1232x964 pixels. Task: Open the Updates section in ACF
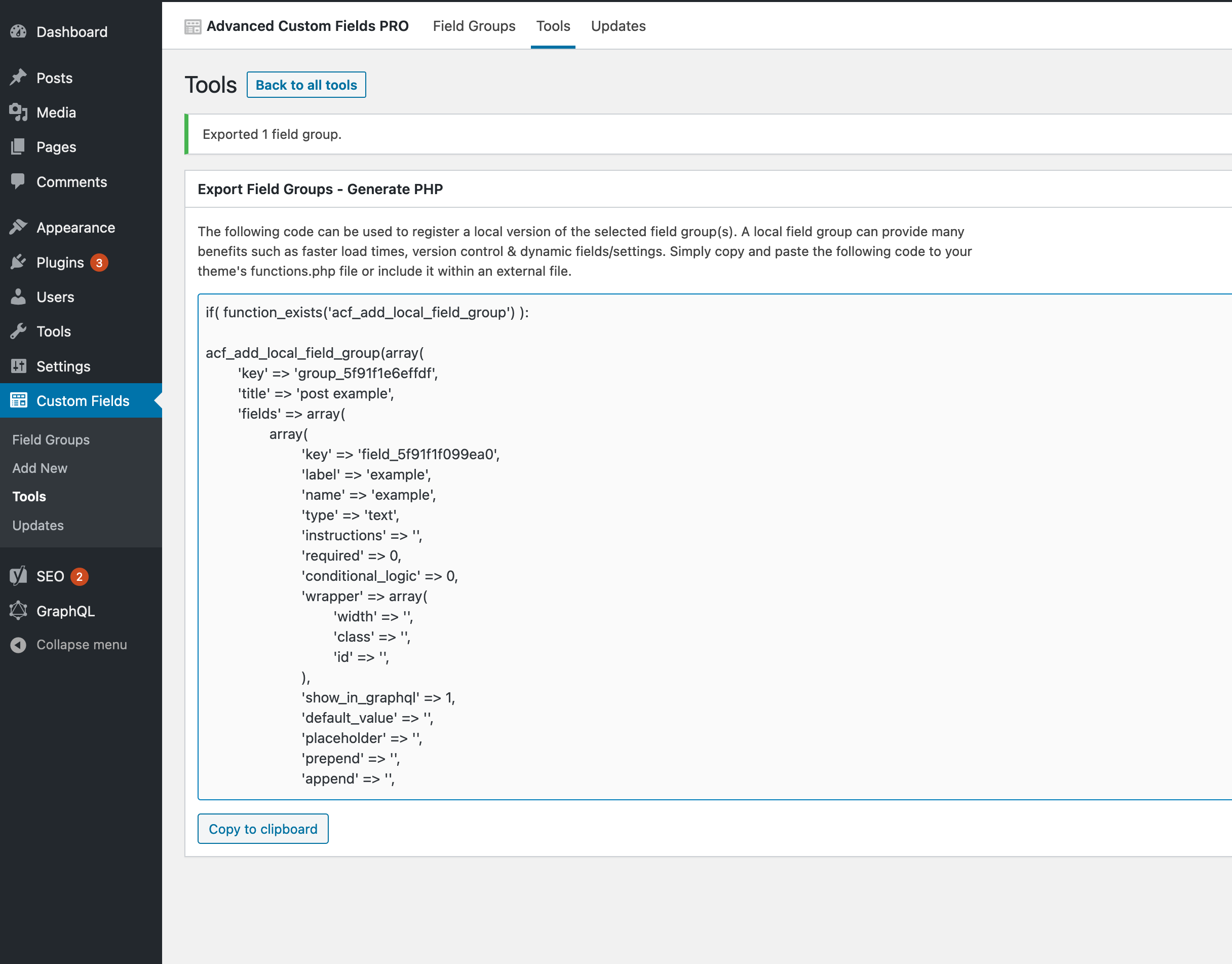point(617,26)
